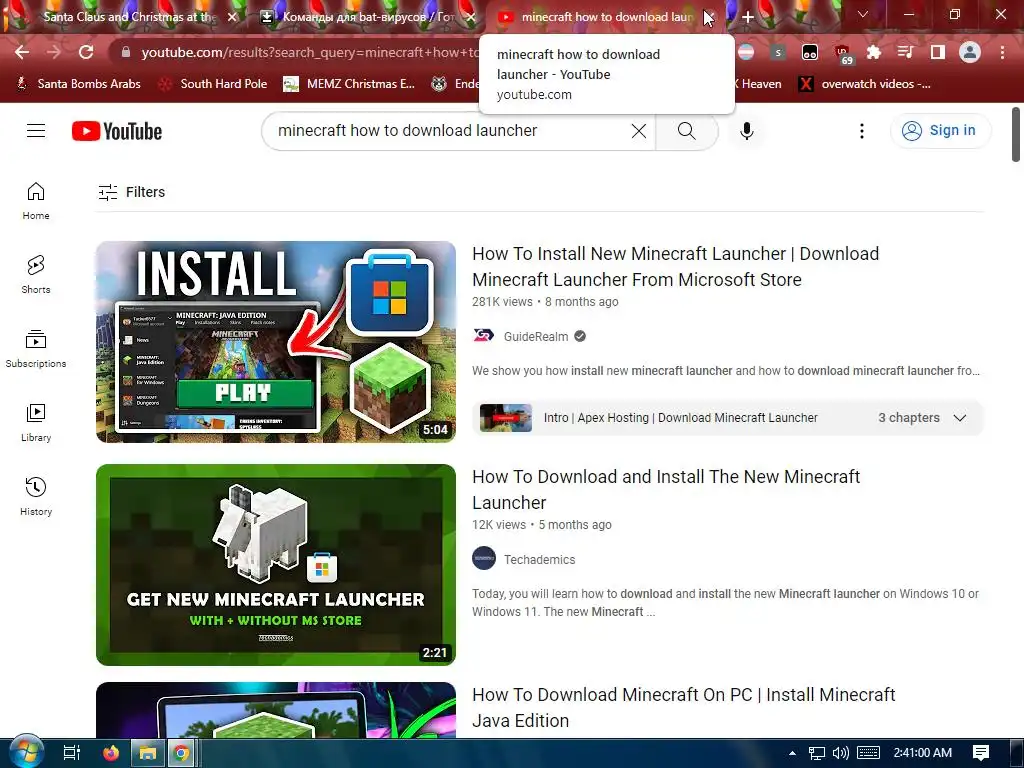The height and width of the screenshot is (768, 1024).
Task: Click the taskbar Task View icon
Action: point(71,753)
